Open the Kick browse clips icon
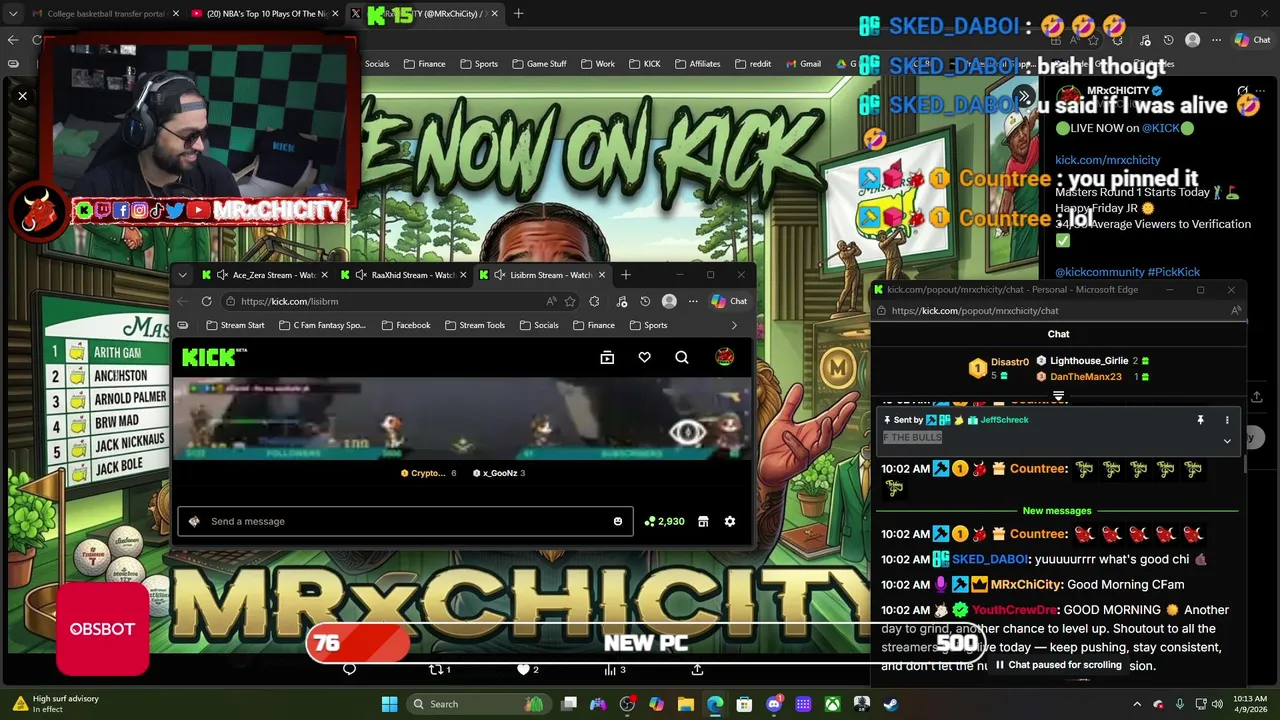 point(607,357)
